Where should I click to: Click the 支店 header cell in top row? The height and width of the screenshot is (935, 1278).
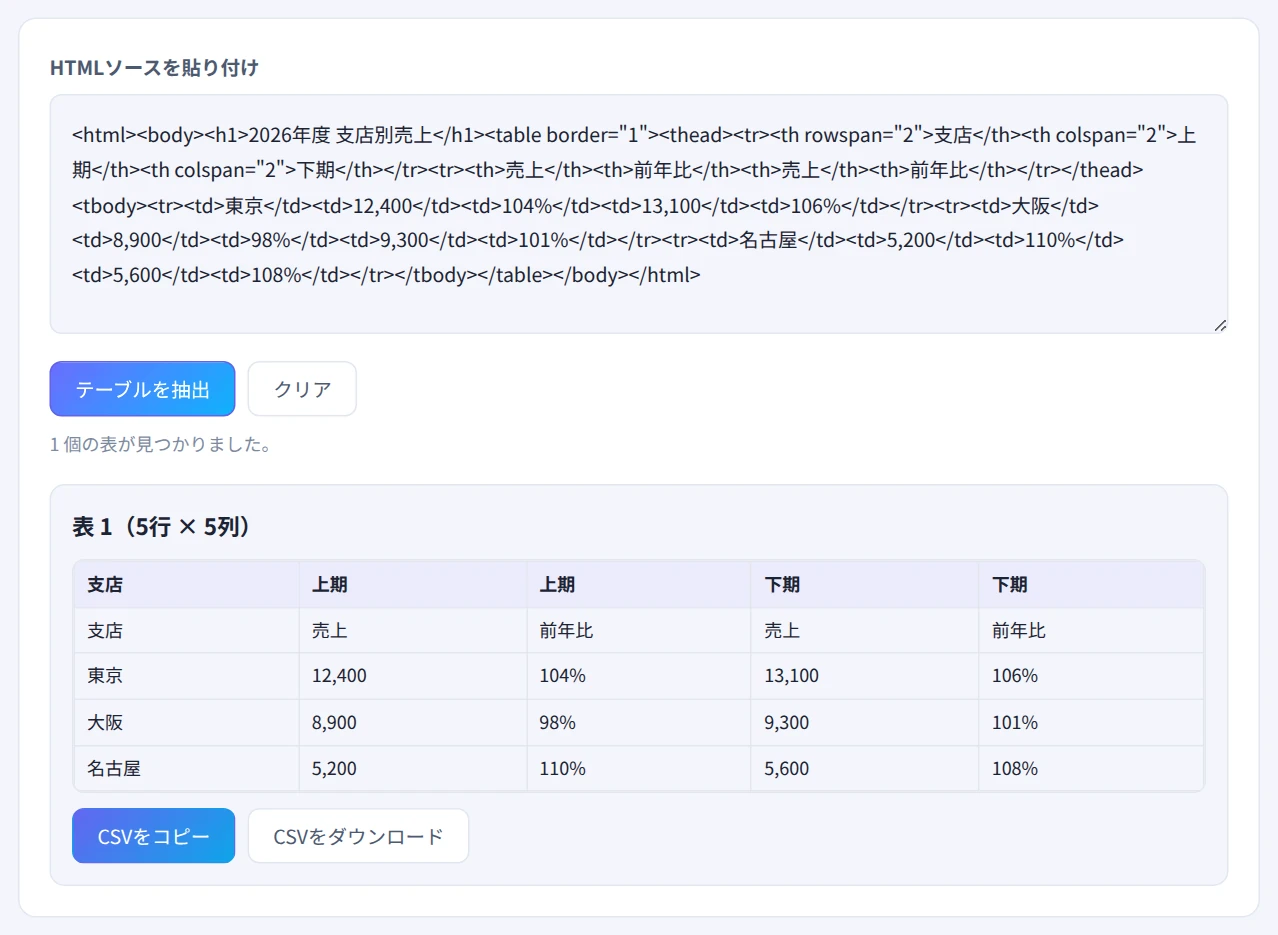[186, 585]
